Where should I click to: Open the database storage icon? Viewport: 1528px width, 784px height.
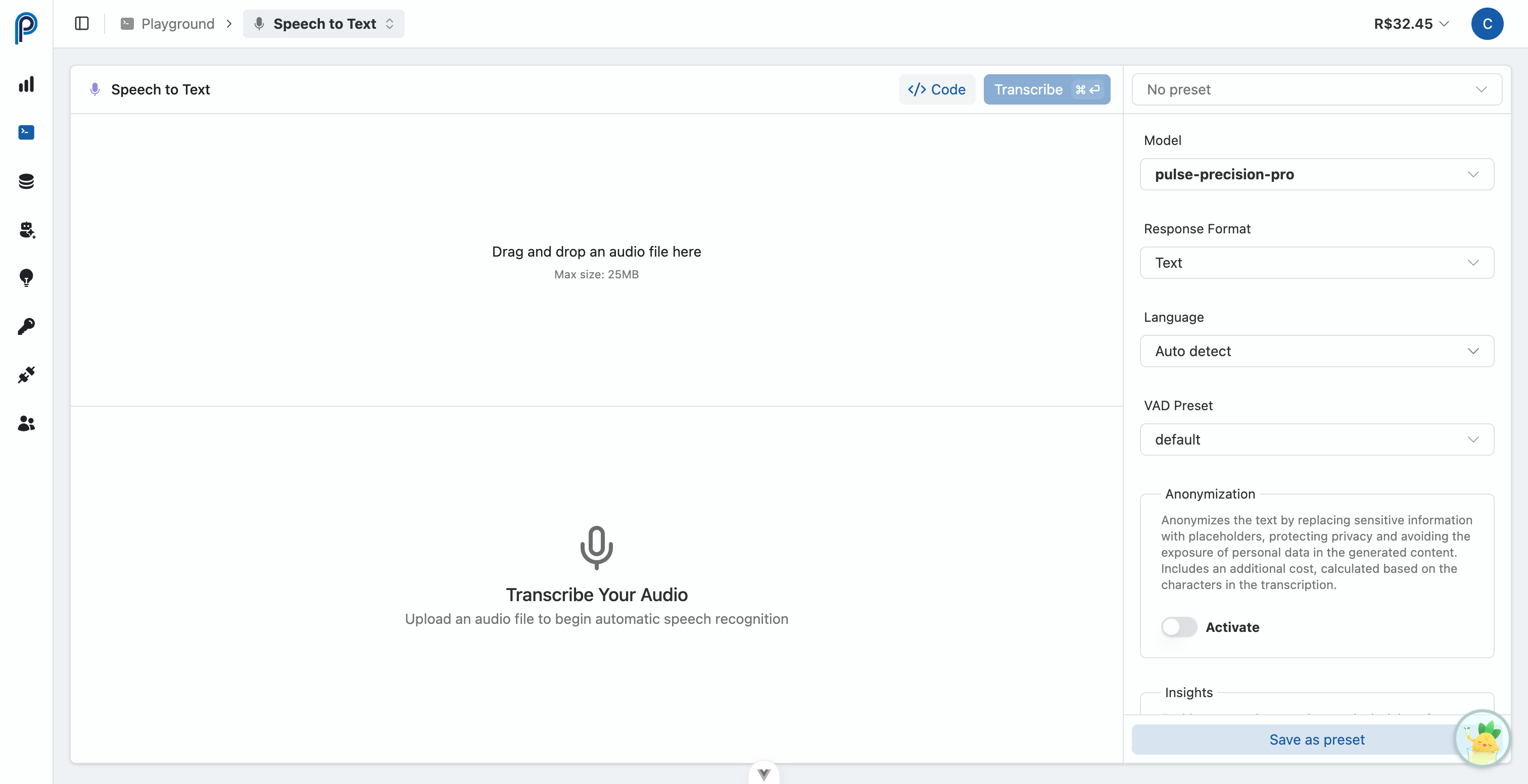pyautogui.click(x=25, y=181)
